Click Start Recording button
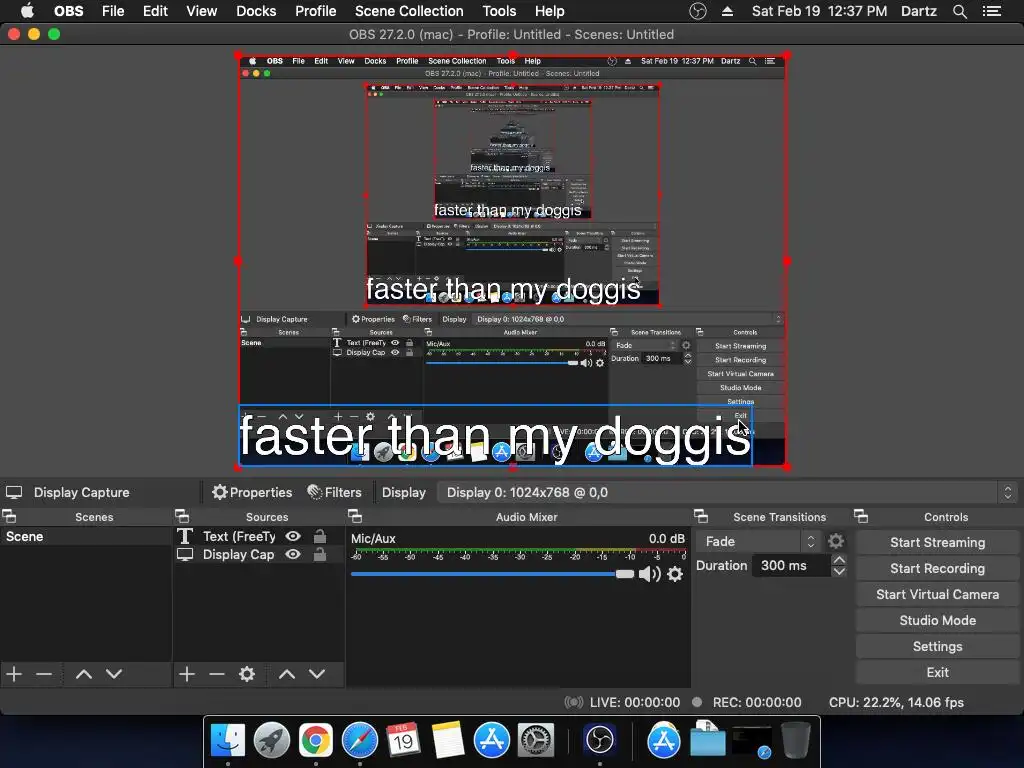 point(937,568)
